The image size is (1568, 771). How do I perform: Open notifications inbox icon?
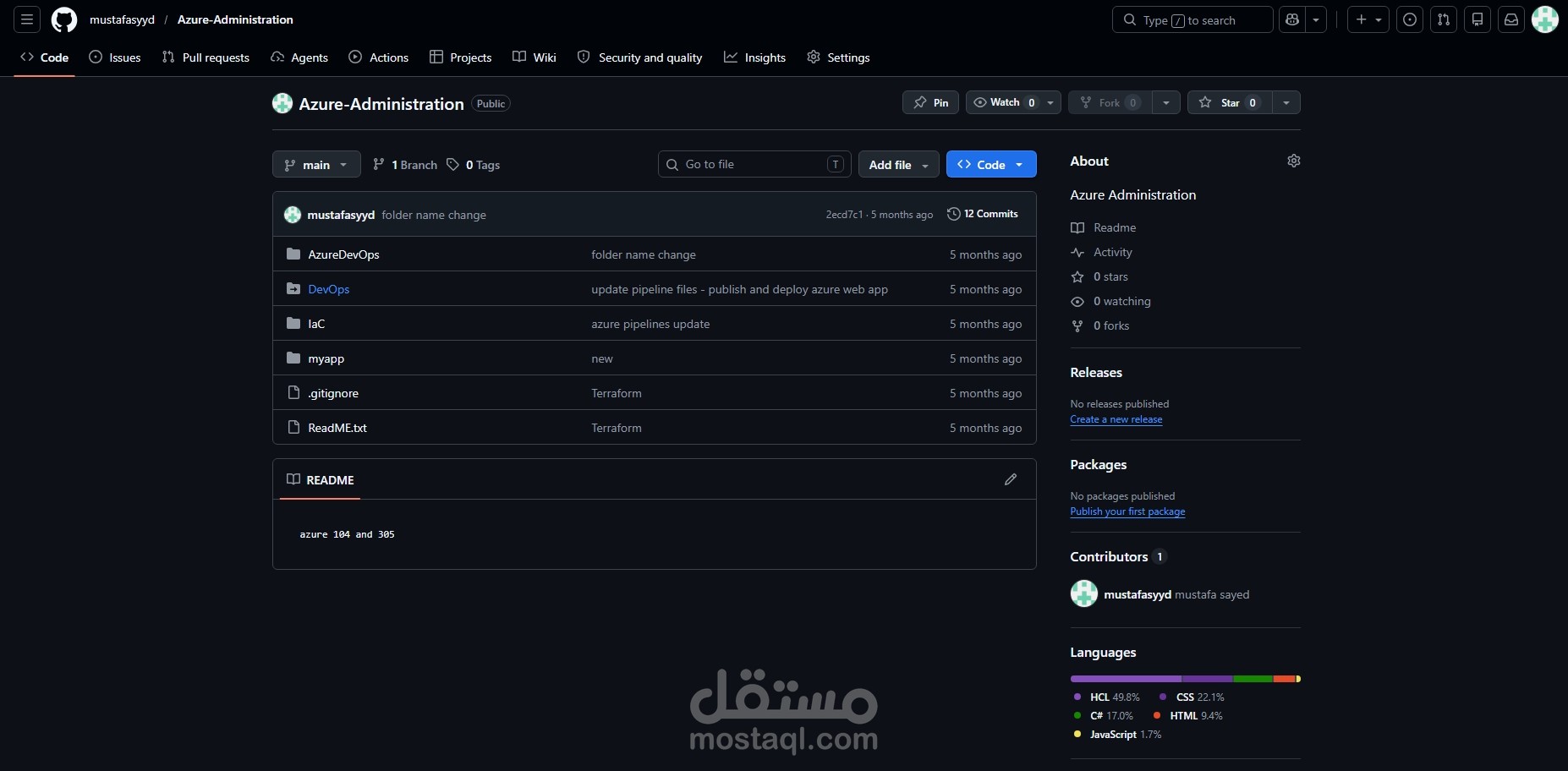(1511, 19)
